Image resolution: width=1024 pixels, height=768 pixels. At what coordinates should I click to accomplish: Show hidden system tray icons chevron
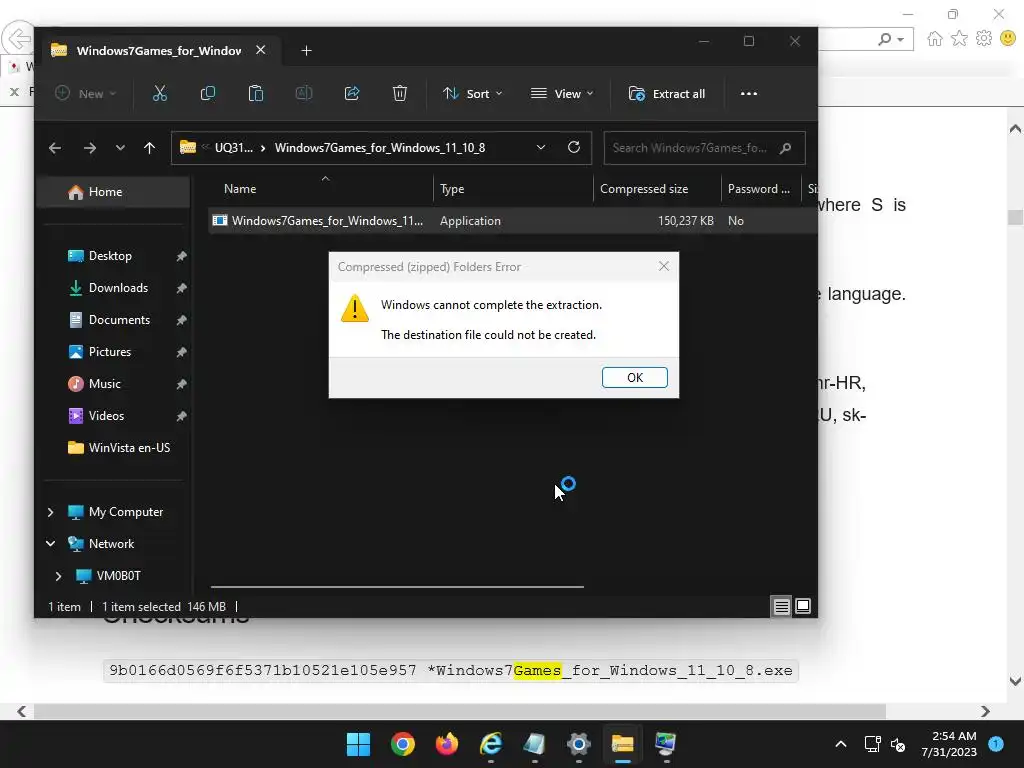[x=841, y=744]
